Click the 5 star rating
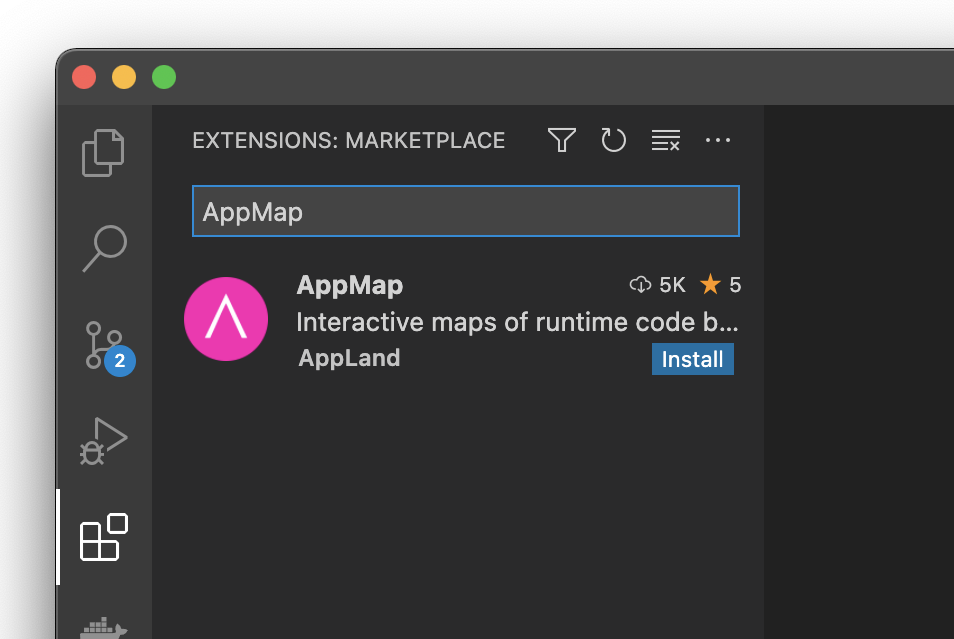Image resolution: width=954 pixels, height=639 pixels. (720, 285)
